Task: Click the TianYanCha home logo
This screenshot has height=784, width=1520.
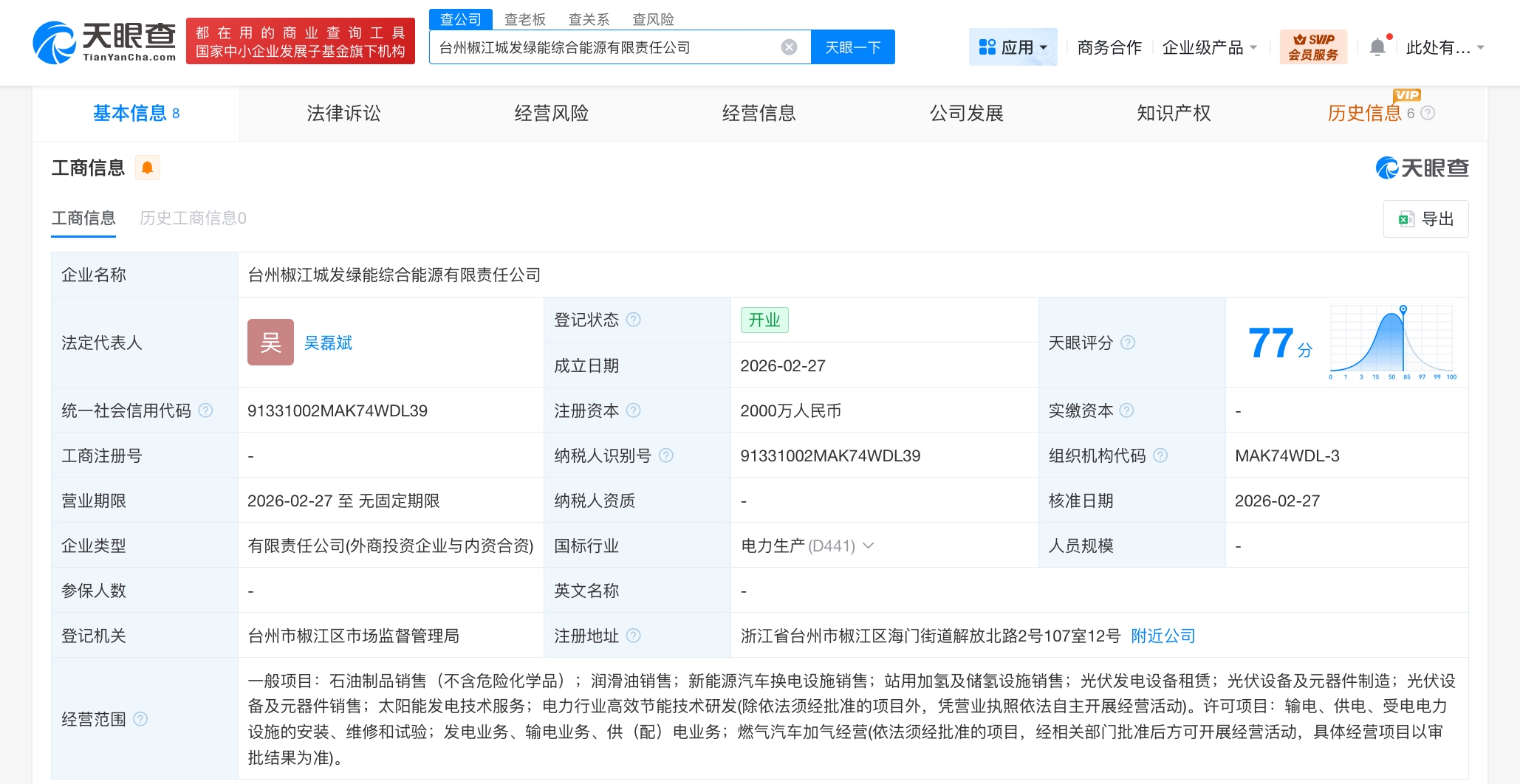Action: pyautogui.click(x=104, y=41)
